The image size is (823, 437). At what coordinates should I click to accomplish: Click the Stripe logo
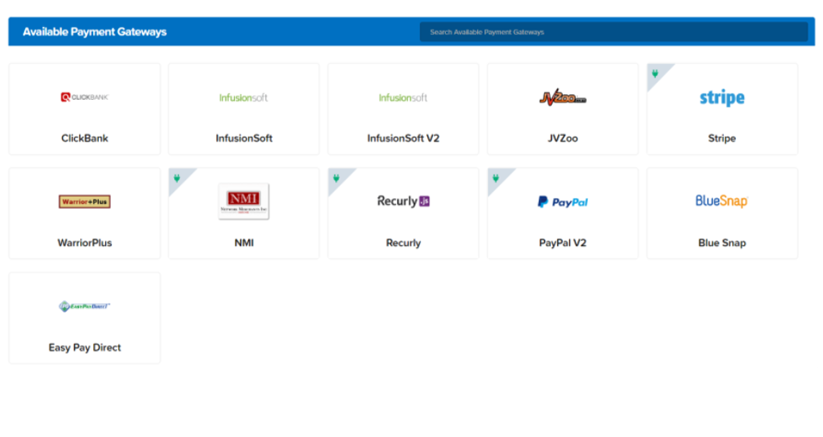722,98
